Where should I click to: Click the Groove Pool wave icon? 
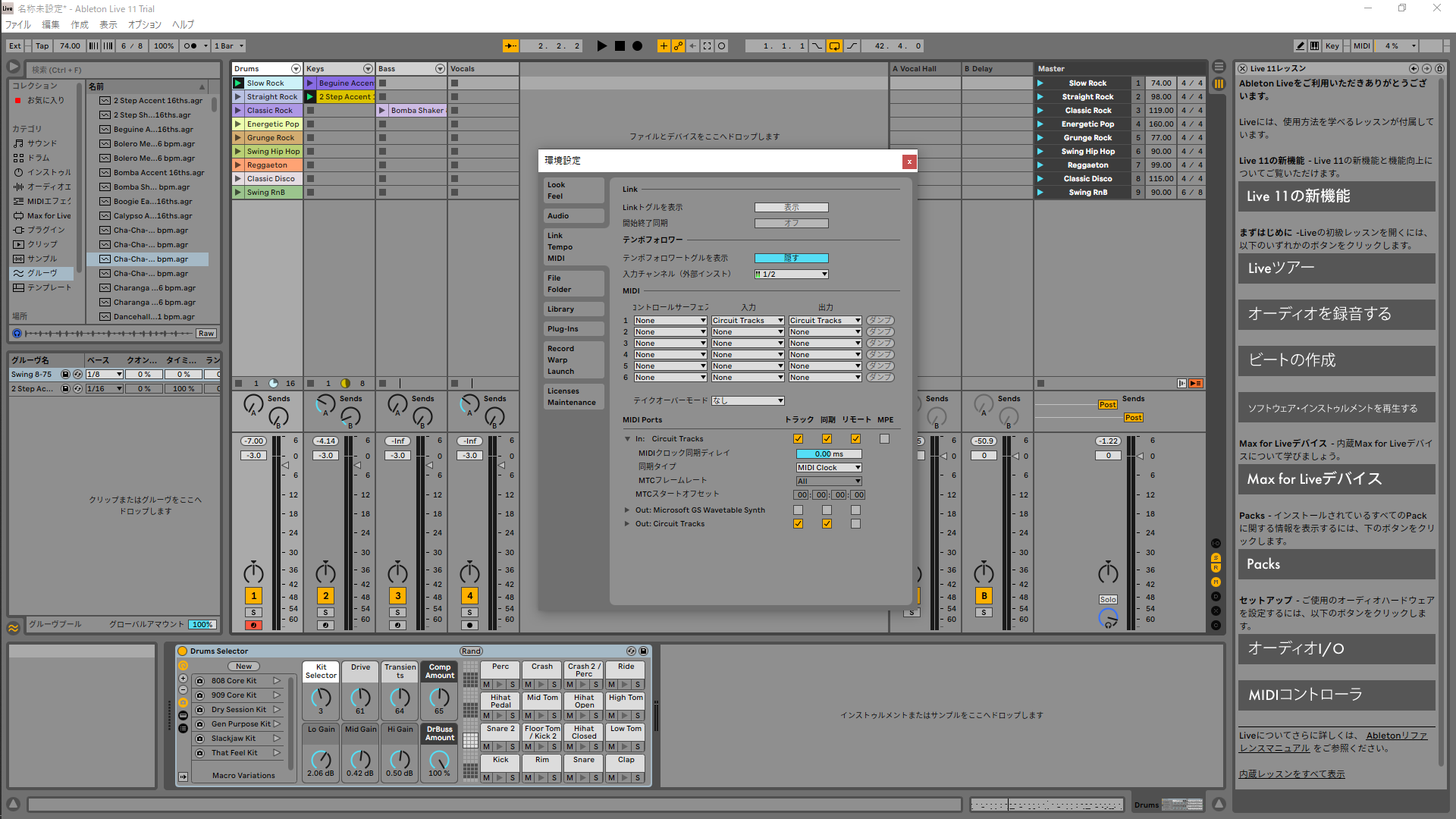point(14,628)
